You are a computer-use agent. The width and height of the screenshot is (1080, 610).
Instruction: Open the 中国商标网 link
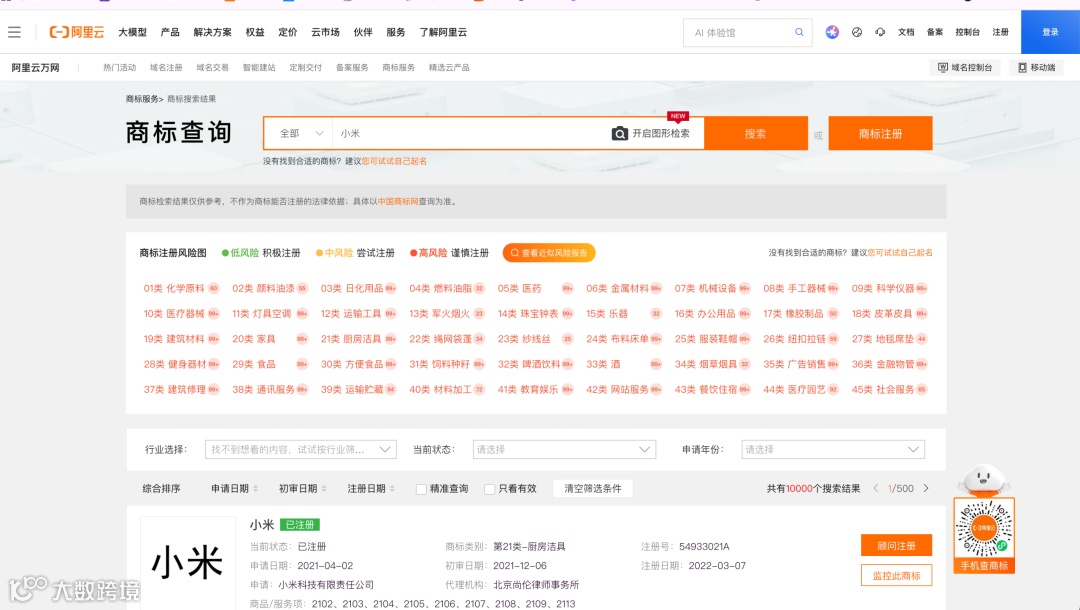(397, 201)
